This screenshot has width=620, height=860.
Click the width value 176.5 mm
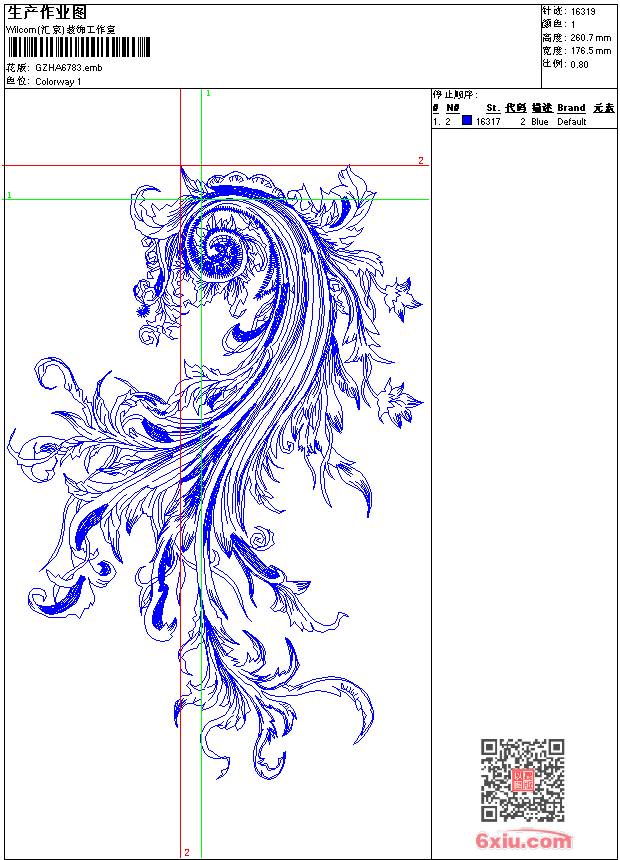tap(591, 50)
